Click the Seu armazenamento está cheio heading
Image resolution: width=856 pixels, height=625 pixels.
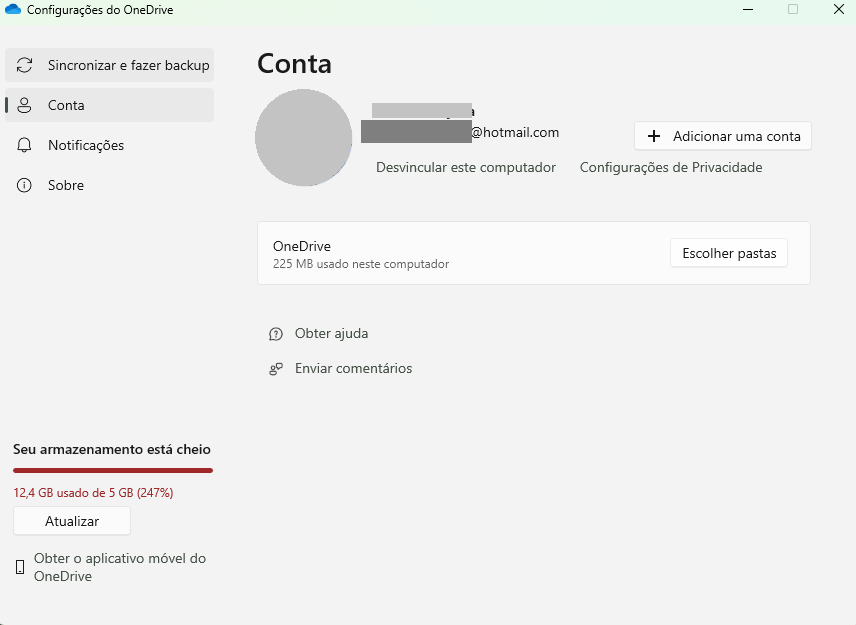click(x=112, y=449)
